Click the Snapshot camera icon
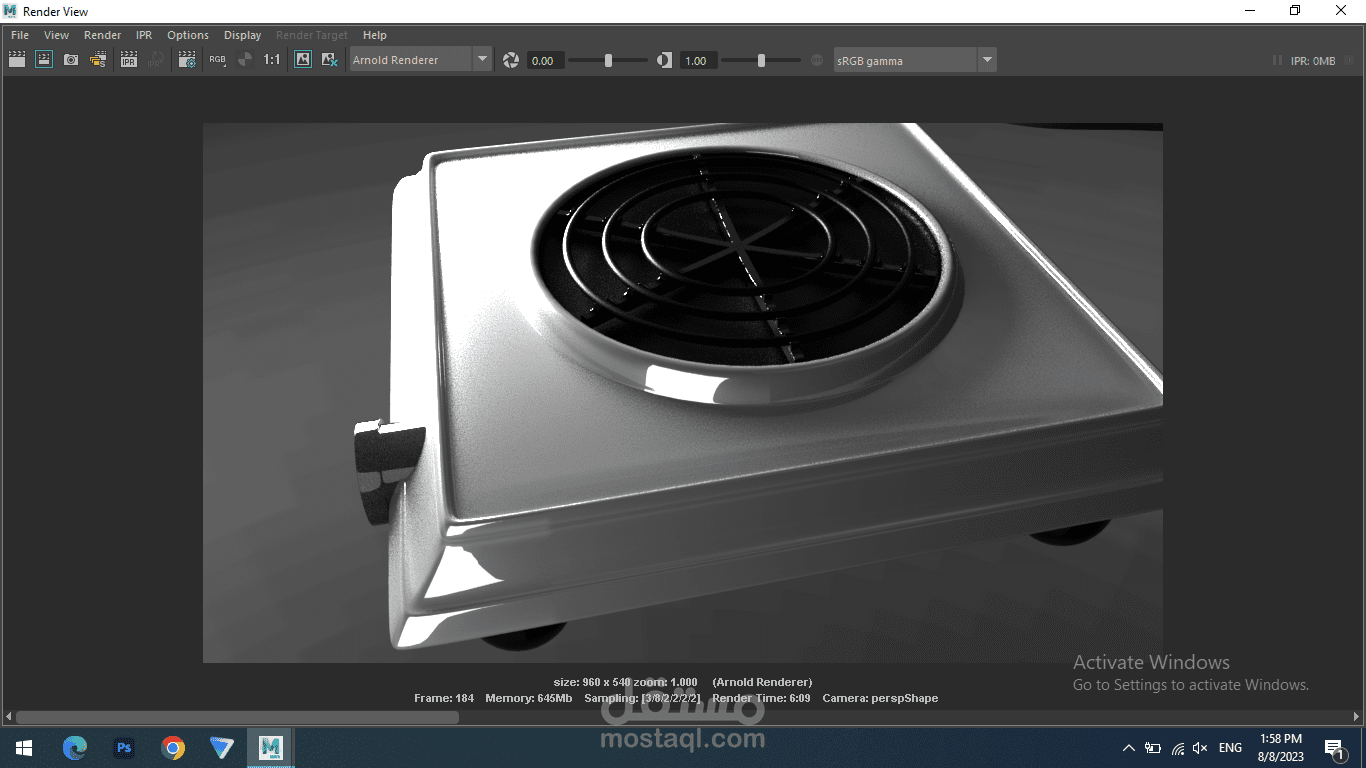Viewport: 1366px width, 768px height. pos(71,60)
